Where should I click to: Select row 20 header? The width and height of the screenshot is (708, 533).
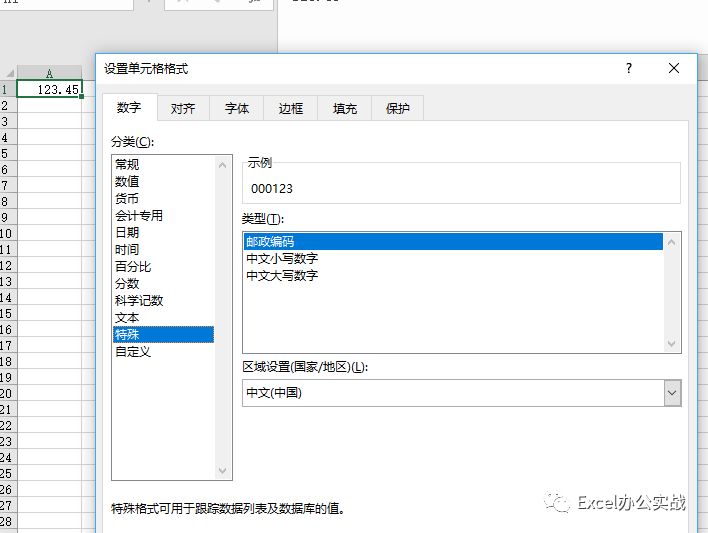(8, 393)
